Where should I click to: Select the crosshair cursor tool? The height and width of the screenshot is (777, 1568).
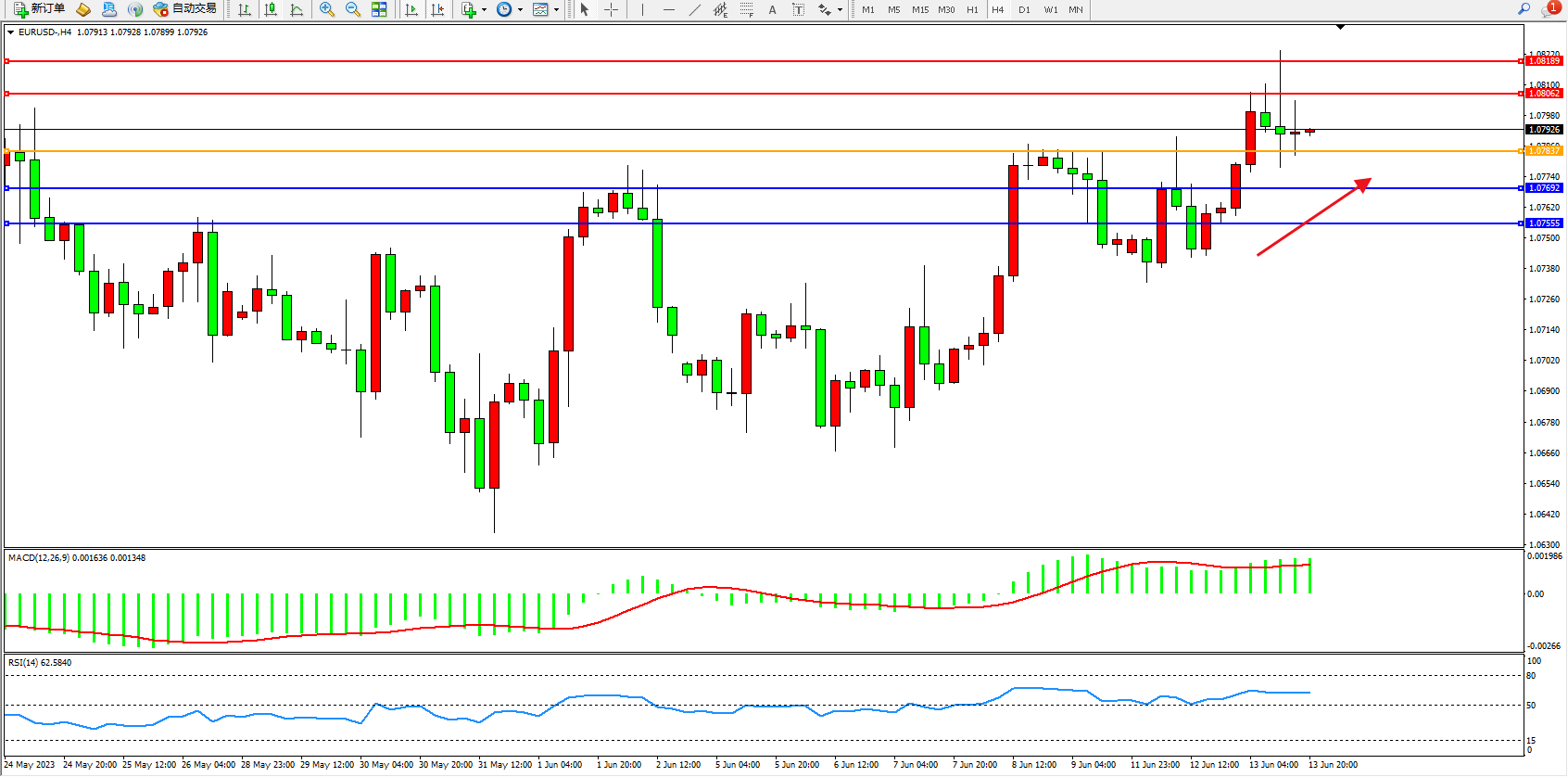click(x=612, y=9)
